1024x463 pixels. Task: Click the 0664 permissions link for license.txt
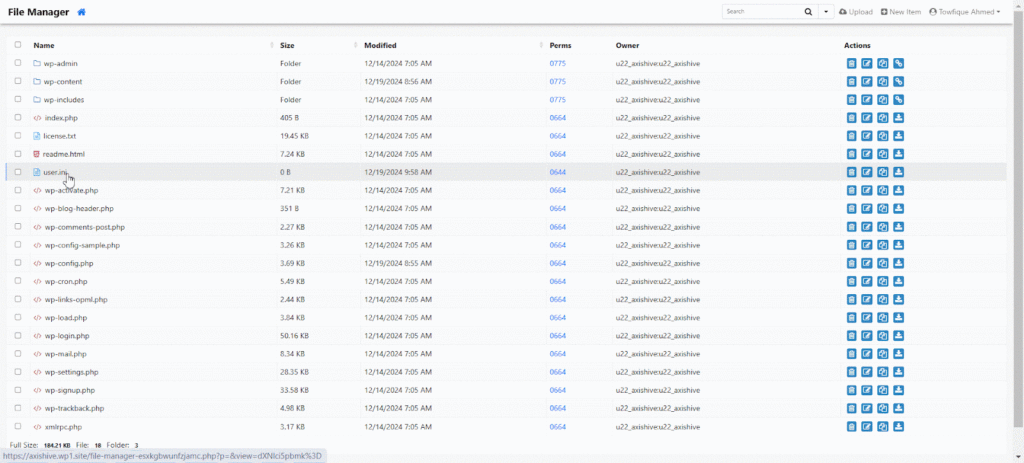558,136
